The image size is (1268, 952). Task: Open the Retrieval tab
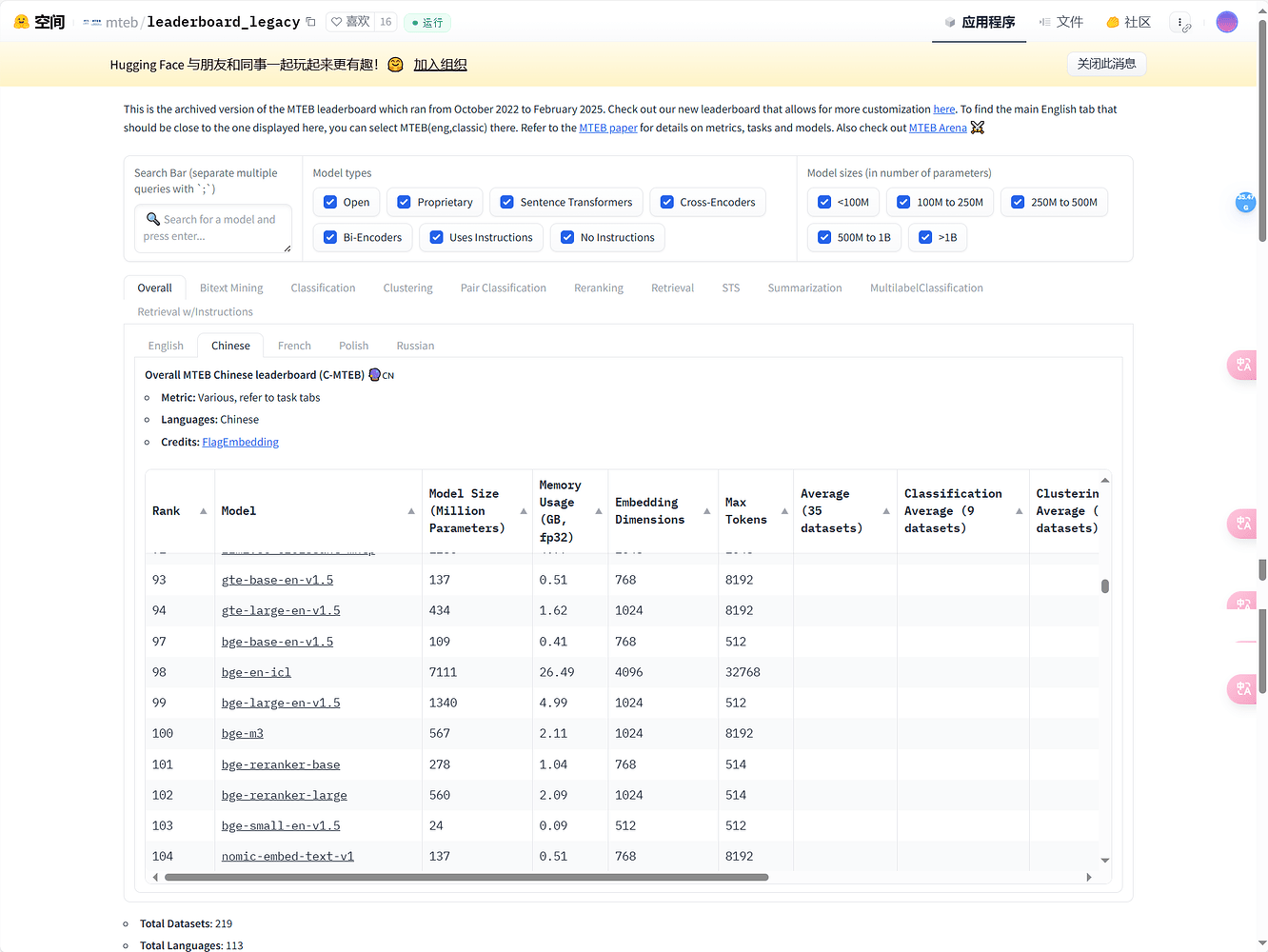click(x=672, y=288)
